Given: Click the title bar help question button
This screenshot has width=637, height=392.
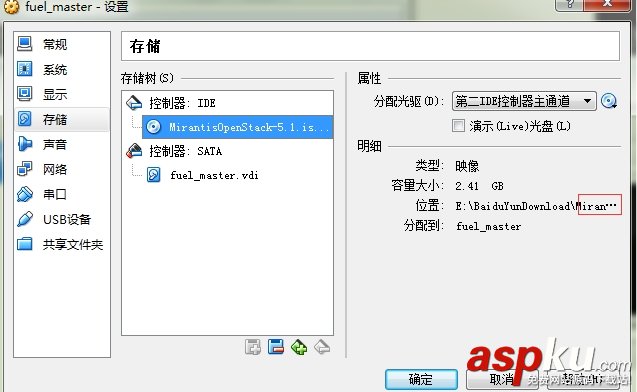Looking at the screenshot, I should [x=569, y=4].
